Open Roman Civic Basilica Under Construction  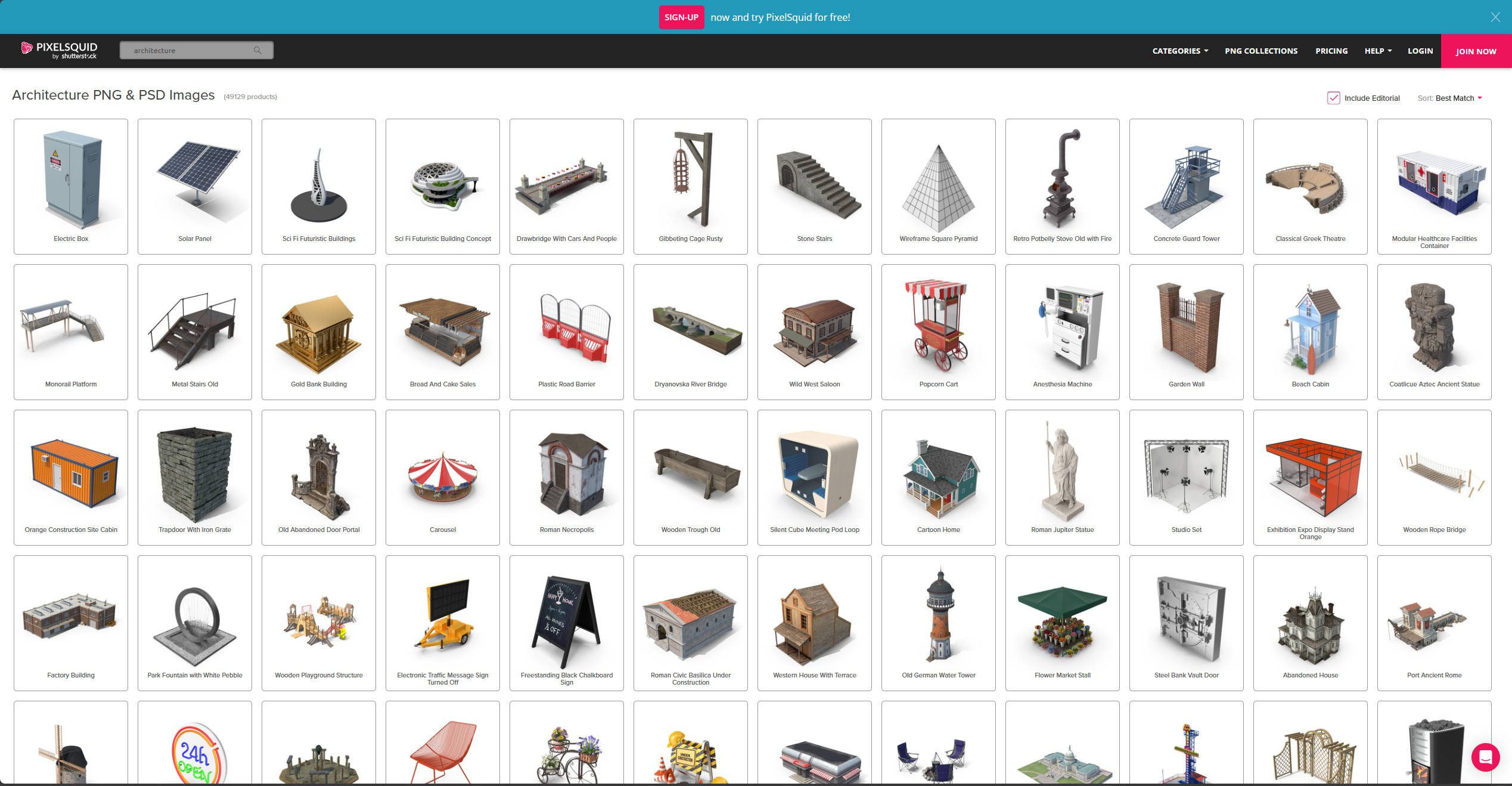[x=691, y=623]
